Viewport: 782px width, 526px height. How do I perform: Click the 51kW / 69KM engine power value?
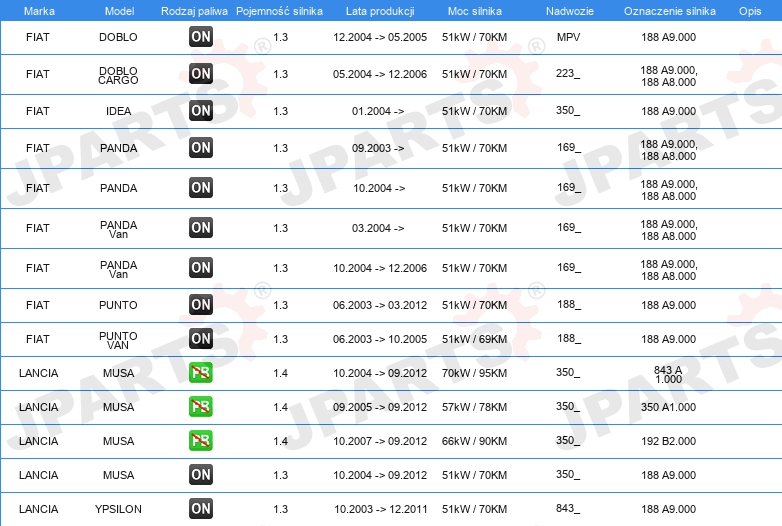pos(474,339)
